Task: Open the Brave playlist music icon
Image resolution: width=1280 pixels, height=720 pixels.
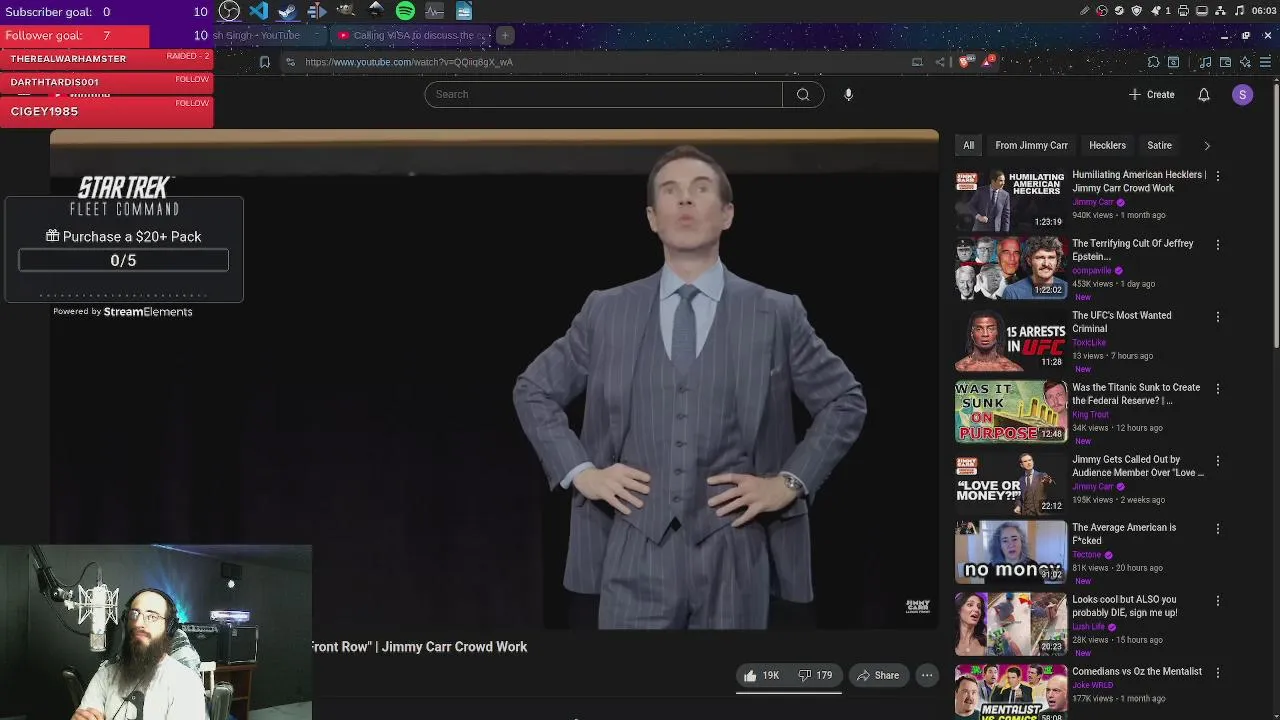Action: pyautogui.click(x=1205, y=62)
